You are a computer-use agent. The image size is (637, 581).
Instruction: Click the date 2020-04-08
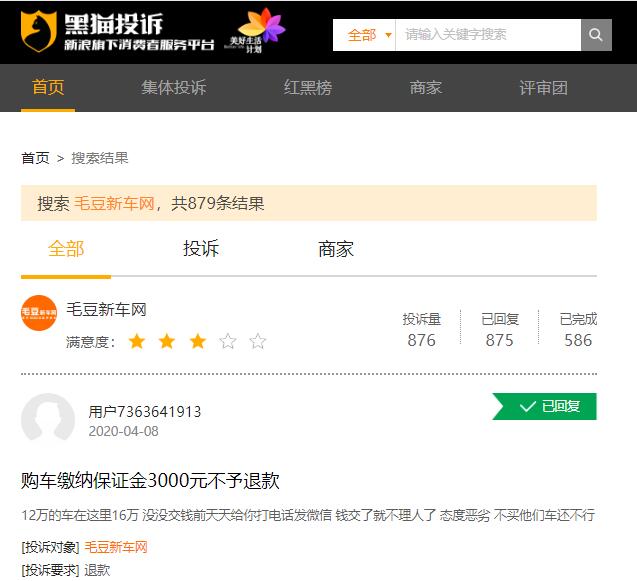(x=124, y=431)
